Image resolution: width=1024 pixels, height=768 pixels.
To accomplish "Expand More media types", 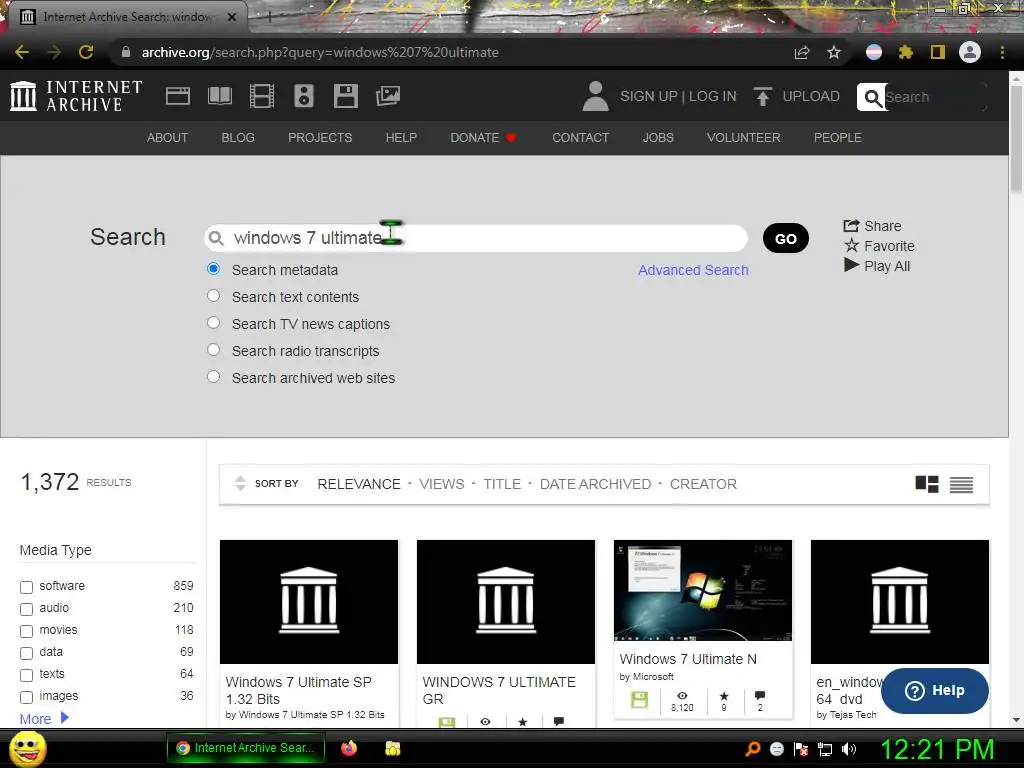I will (44, 718).
